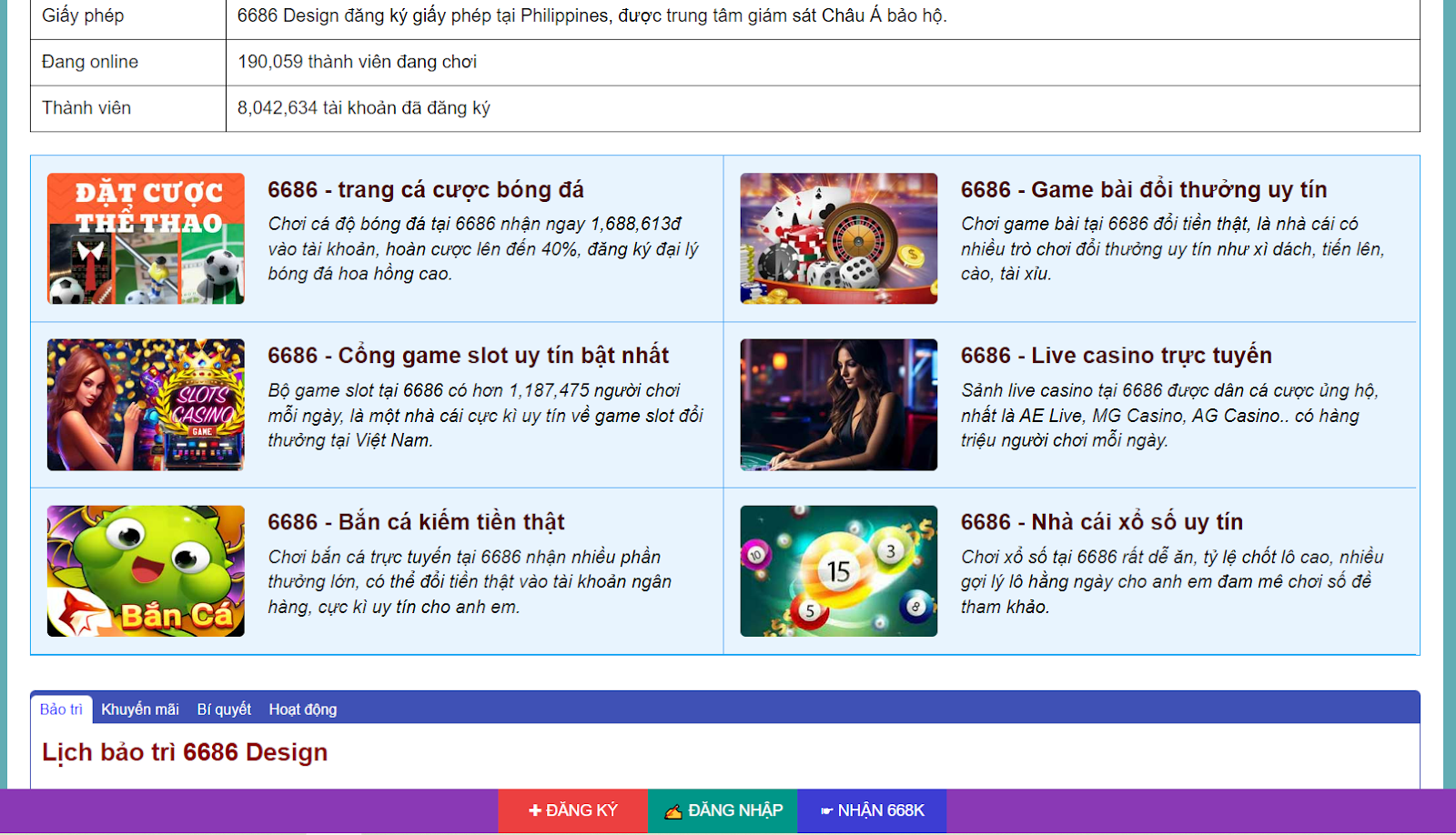This screenshot has height=835, width=1456.
Task: Click the 'Đang online' table cell
Action: (128, 62)
